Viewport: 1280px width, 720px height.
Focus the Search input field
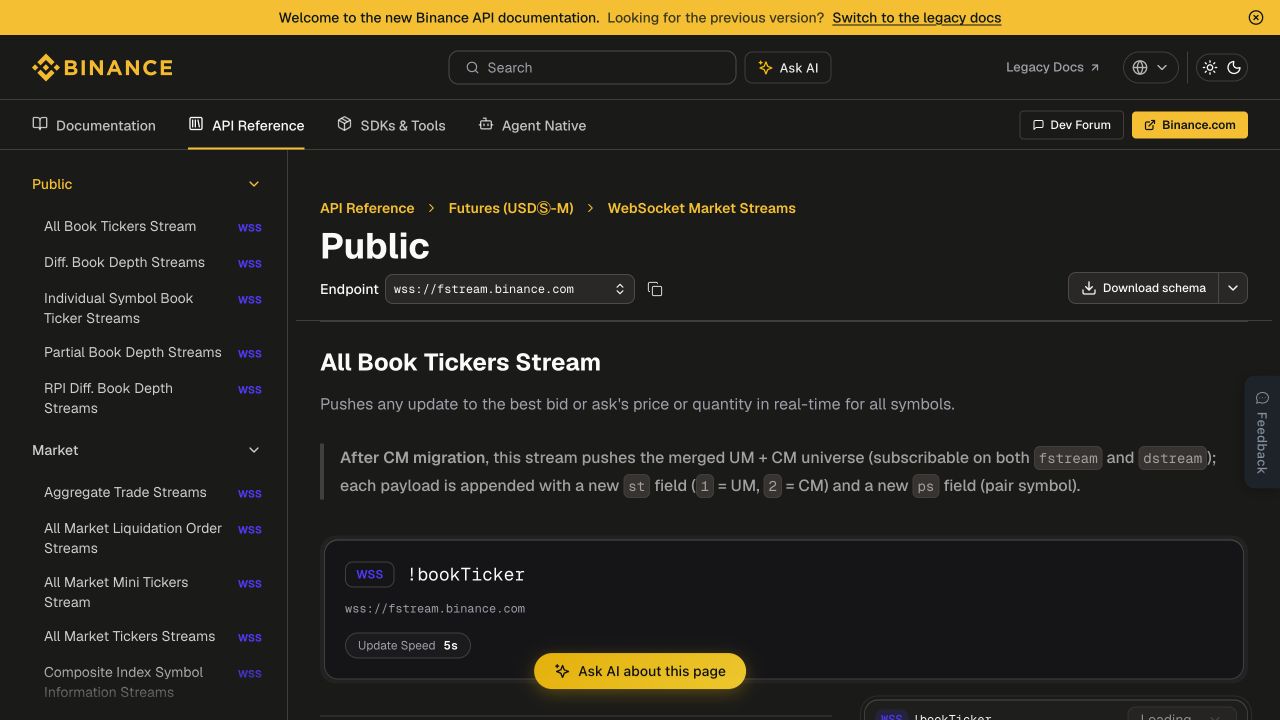click(x=592, y=68)
